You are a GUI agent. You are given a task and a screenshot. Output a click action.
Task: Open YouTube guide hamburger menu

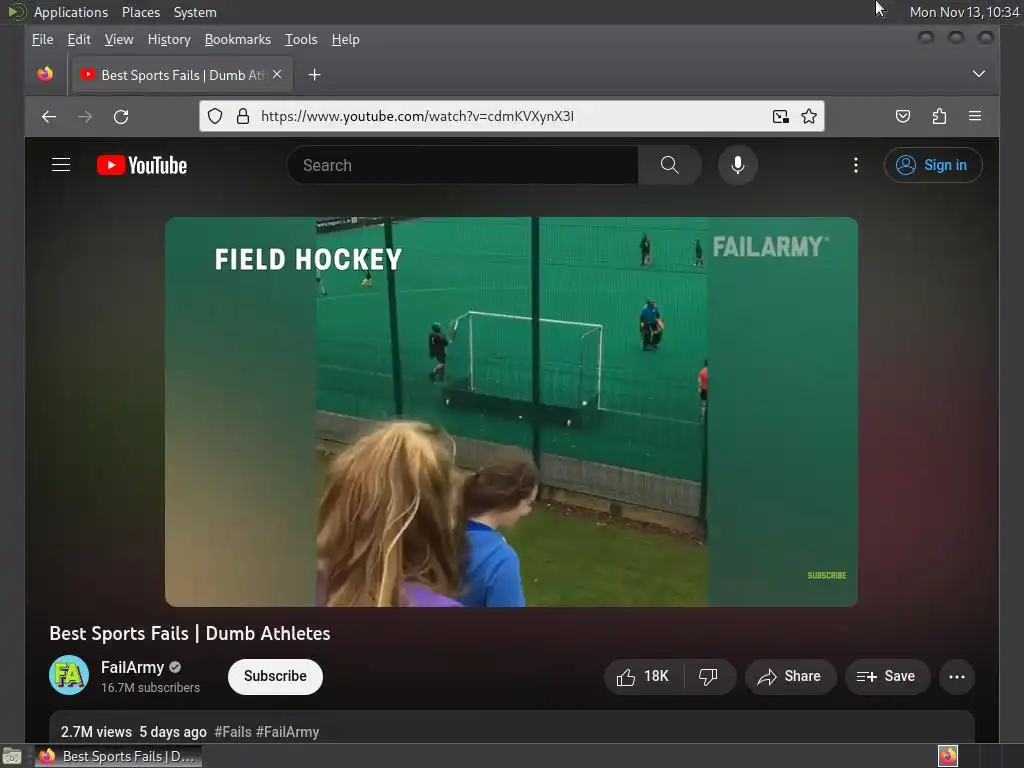[x=61, y=165]
